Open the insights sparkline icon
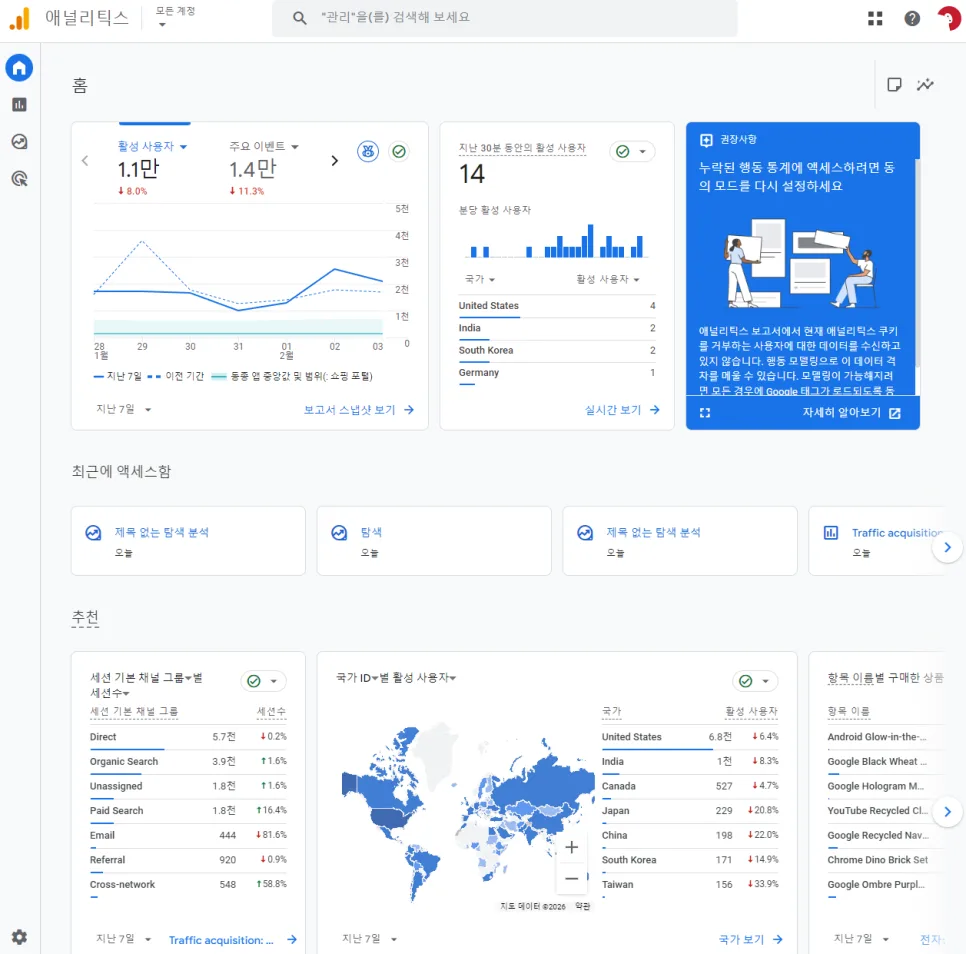 (925, 84)
